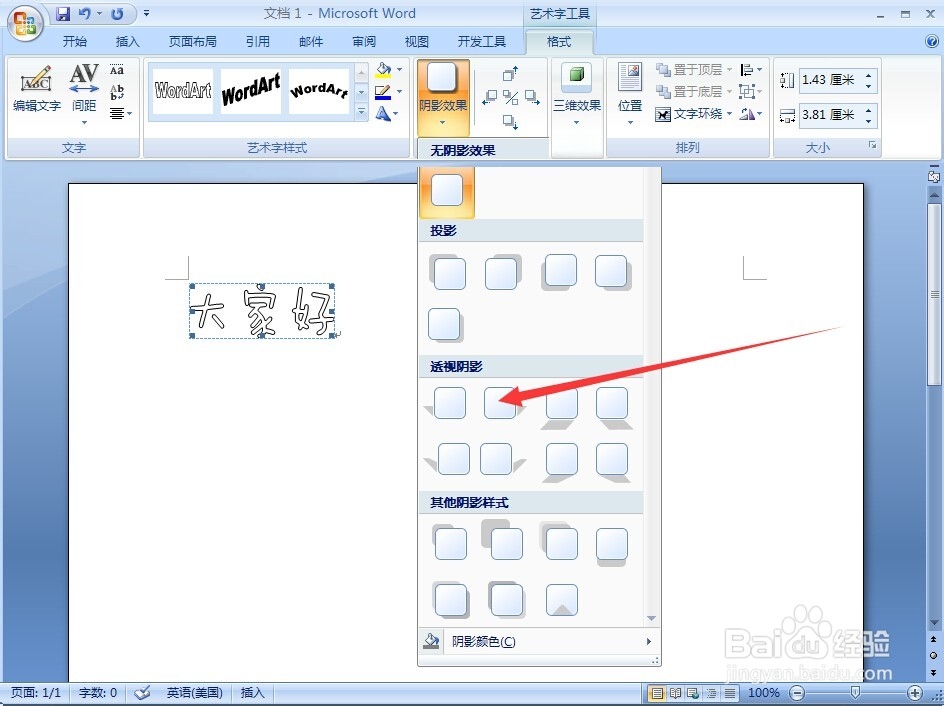Screen dimensions: 944x706
Task: Select the 大家好 WordArt object
Action: [262, 312]
